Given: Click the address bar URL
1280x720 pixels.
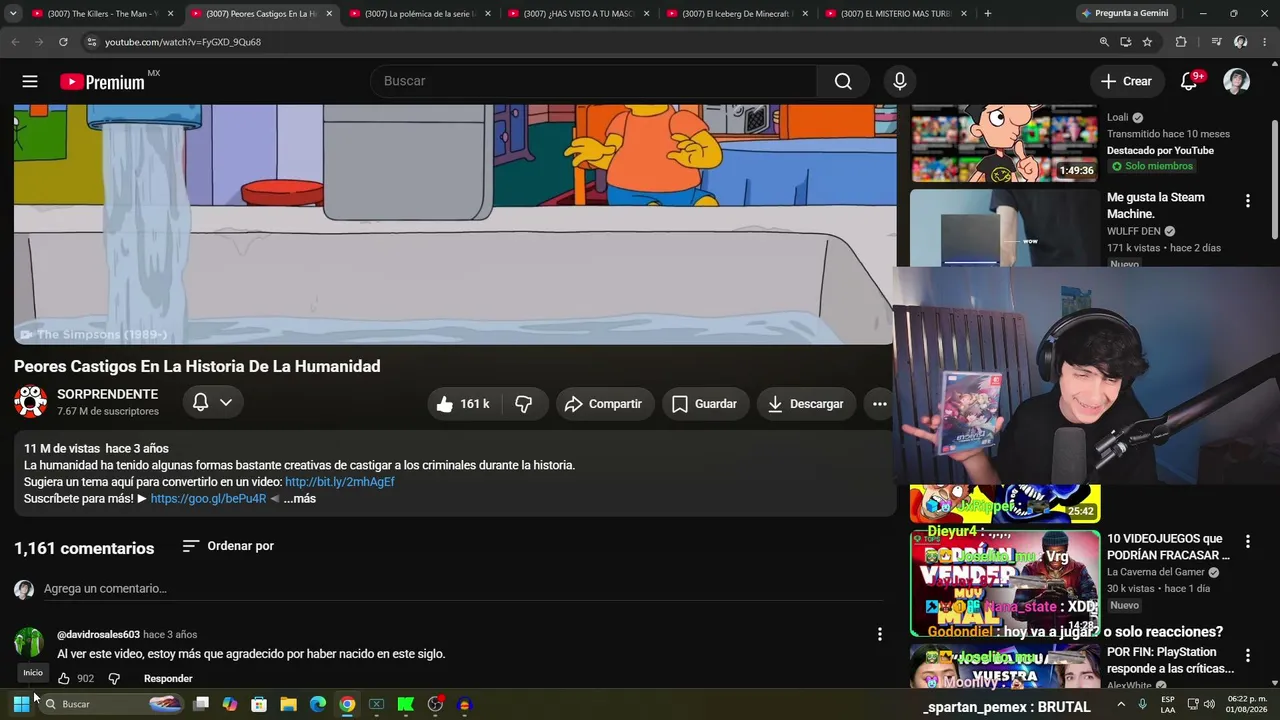Looking at the screenshot, I should [x=183, y=42].
